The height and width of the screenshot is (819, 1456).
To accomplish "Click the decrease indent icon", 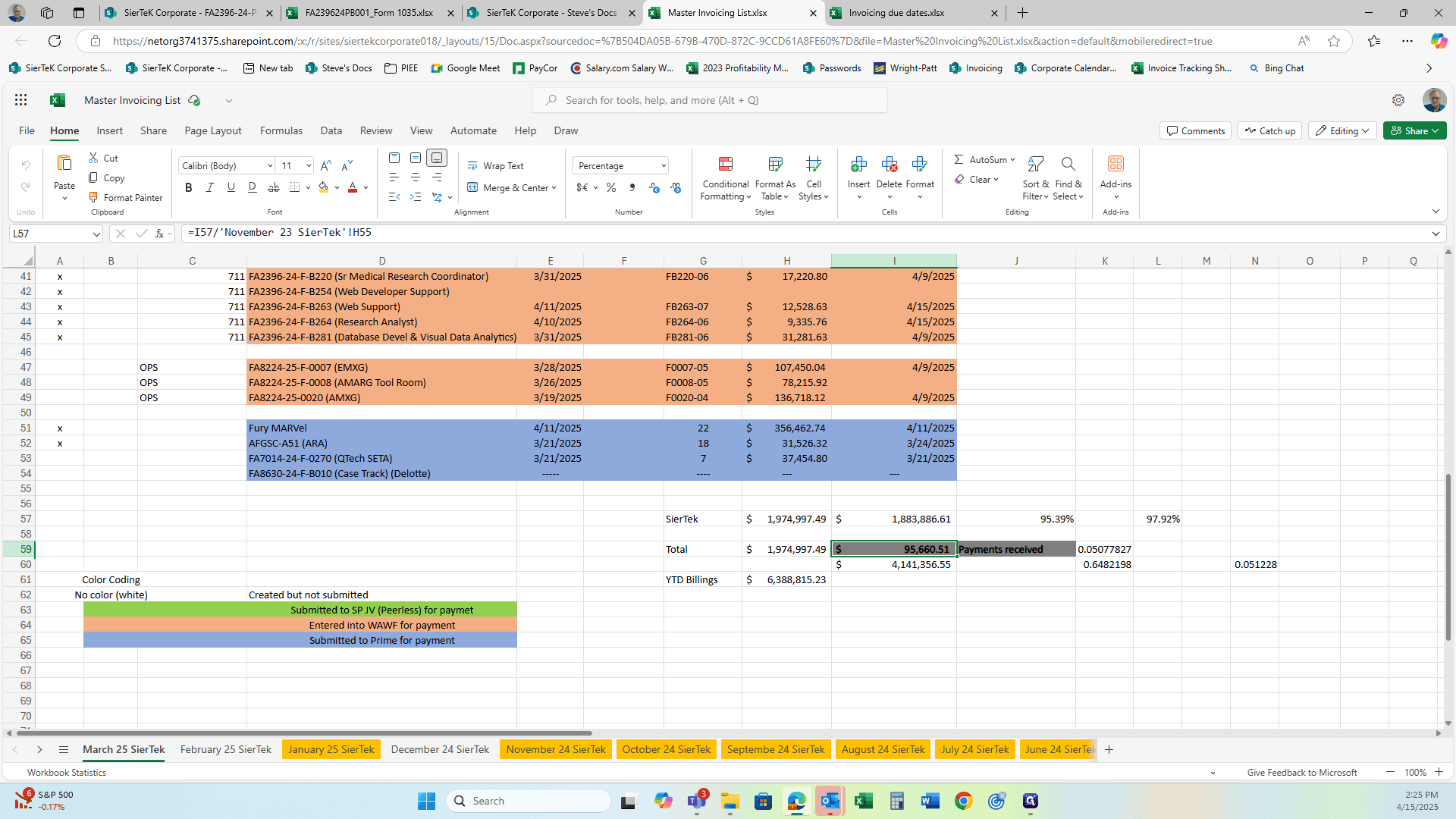I will 394,197.
